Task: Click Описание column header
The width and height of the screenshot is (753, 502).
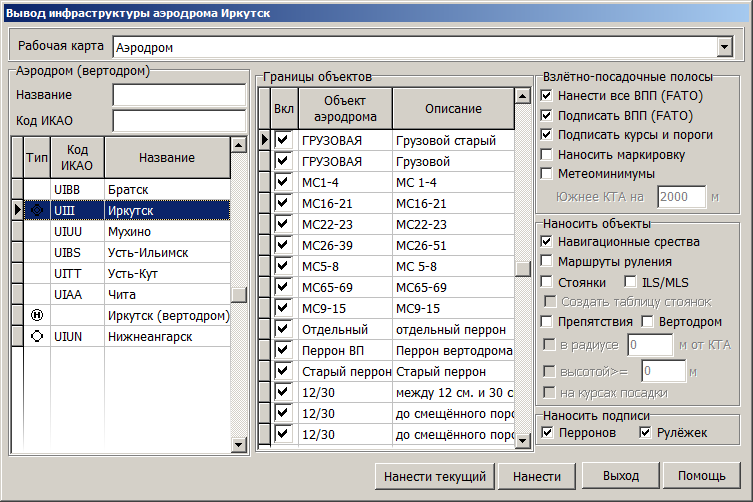Action: coord(452,108)
